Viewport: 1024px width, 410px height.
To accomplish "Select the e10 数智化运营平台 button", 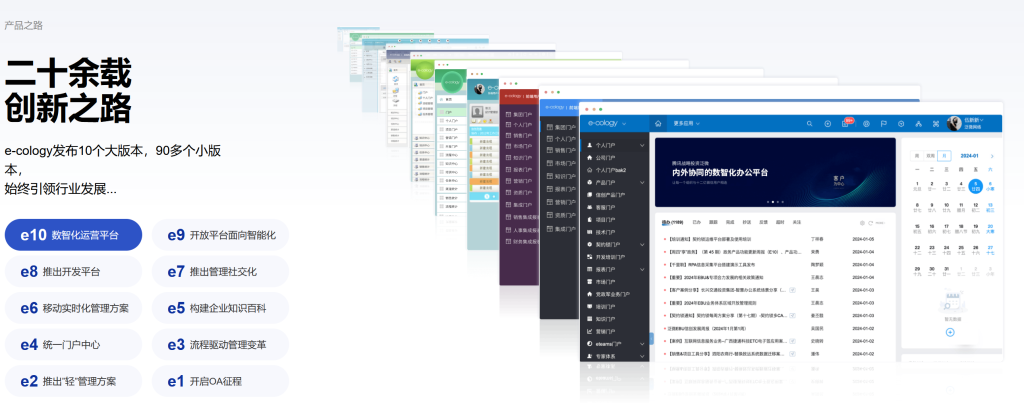I will (73, 235).
